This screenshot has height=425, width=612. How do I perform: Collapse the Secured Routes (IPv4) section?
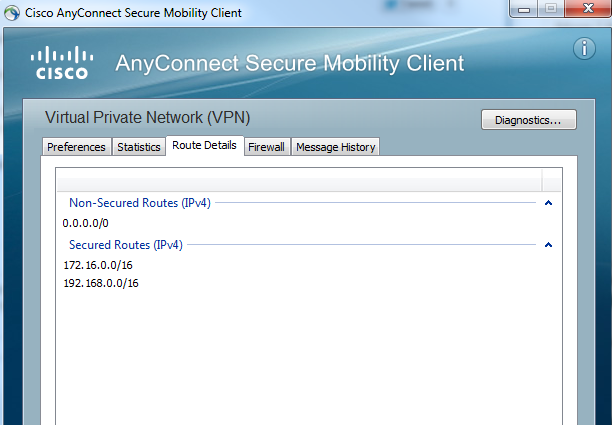(x=548, y=245)
